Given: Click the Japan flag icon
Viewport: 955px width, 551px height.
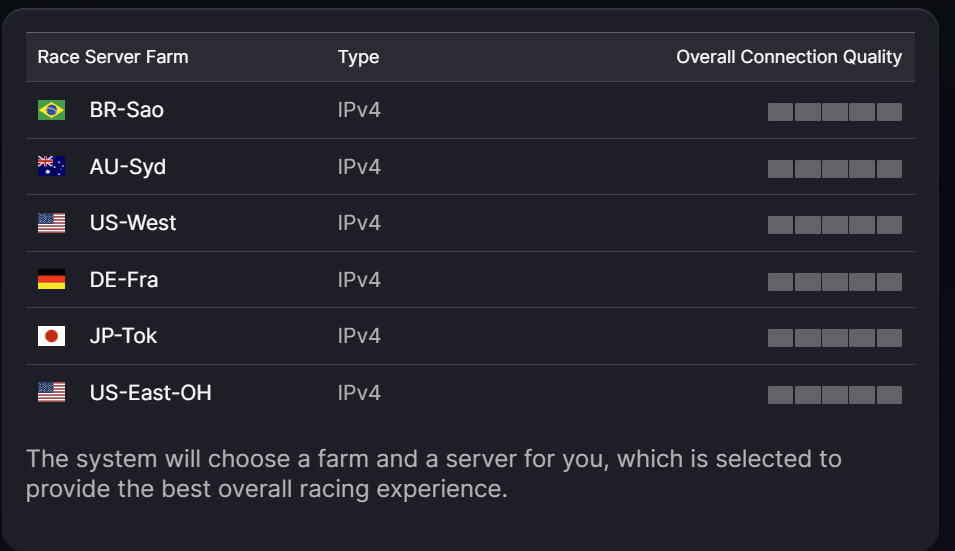Looking at the screenshot, I should tap(51, 336).
